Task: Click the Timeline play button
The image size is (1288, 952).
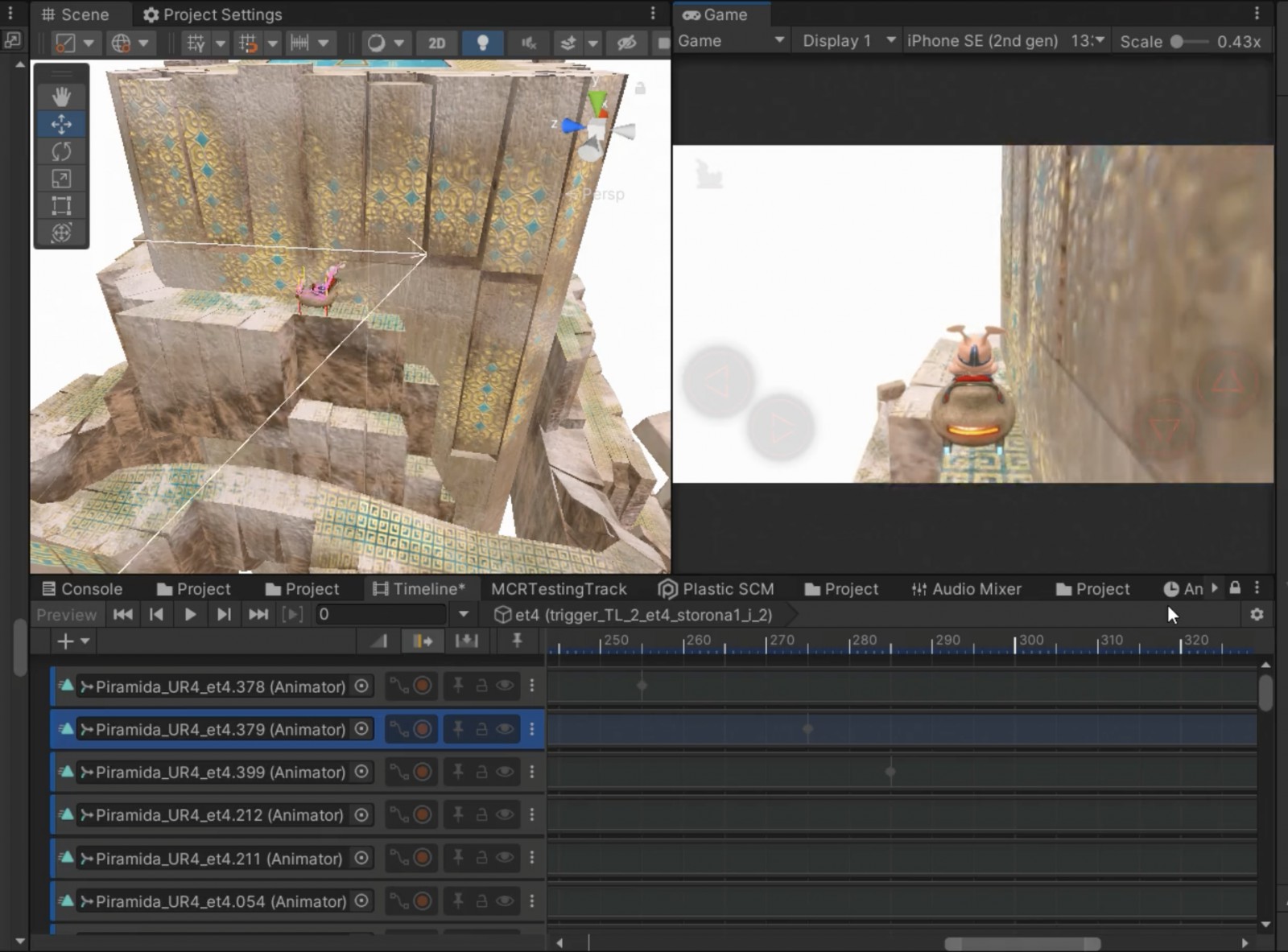Action: [190, 615]
